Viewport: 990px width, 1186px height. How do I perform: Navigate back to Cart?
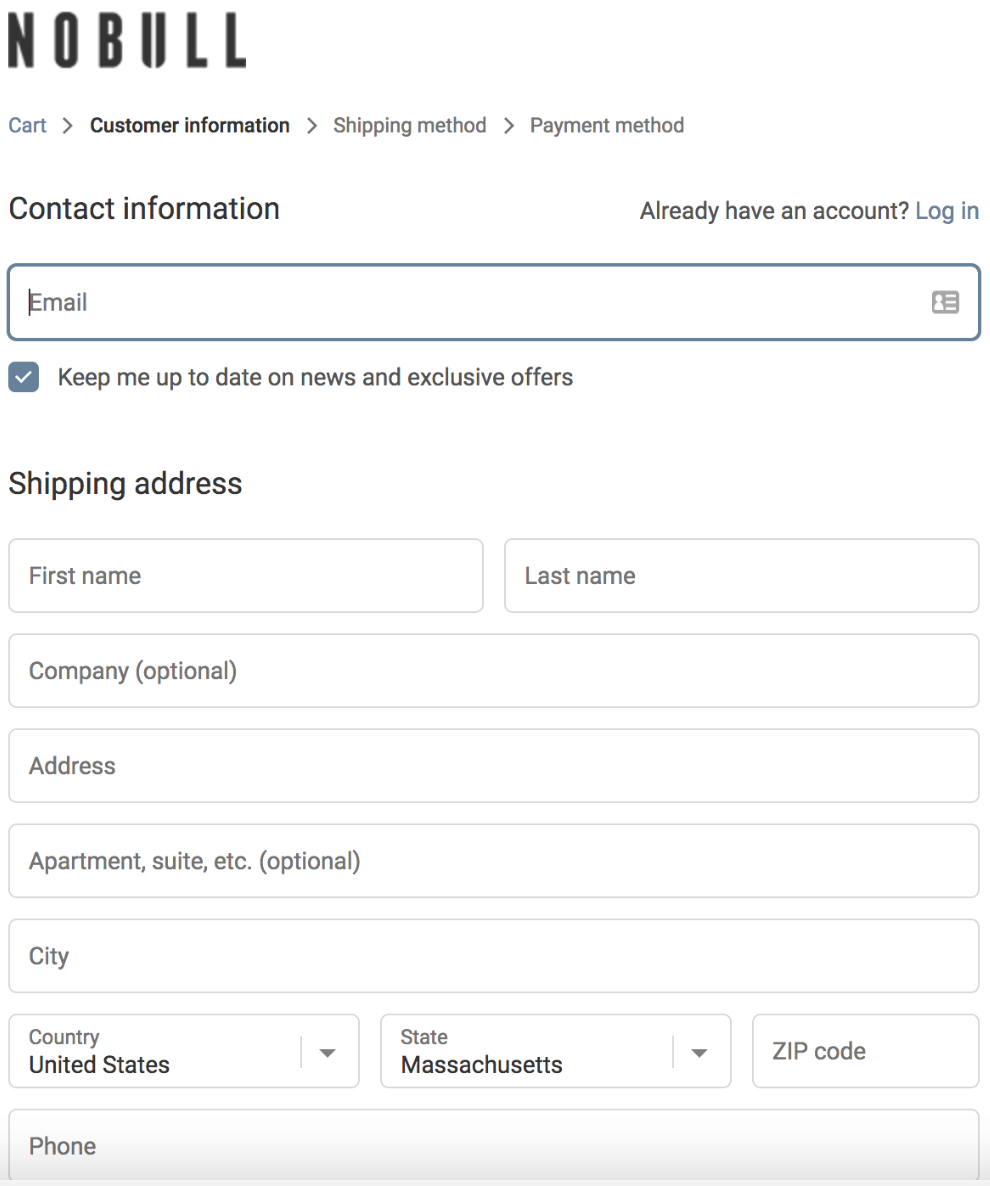click(27, 125)
